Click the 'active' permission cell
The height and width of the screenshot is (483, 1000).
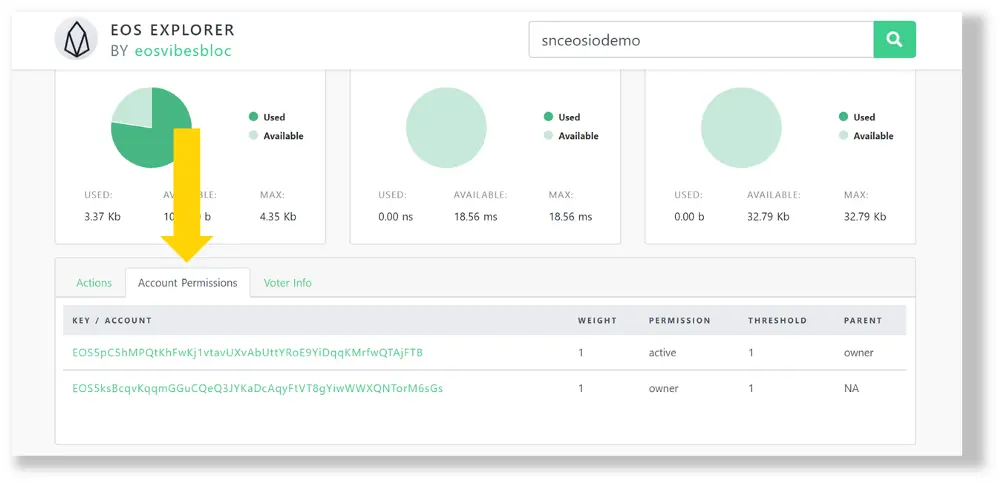click(662, 352)
